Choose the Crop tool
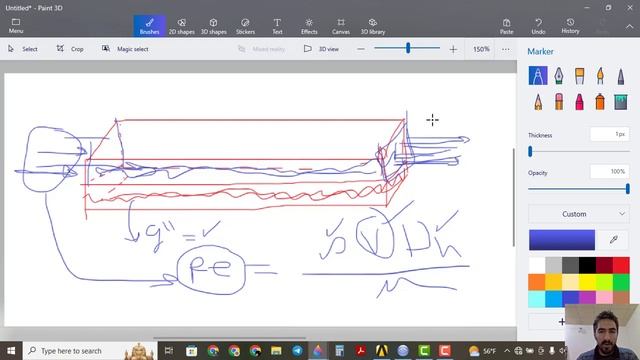Image resolution: width=640 pixels, height=360 pixels. point(70,49)
